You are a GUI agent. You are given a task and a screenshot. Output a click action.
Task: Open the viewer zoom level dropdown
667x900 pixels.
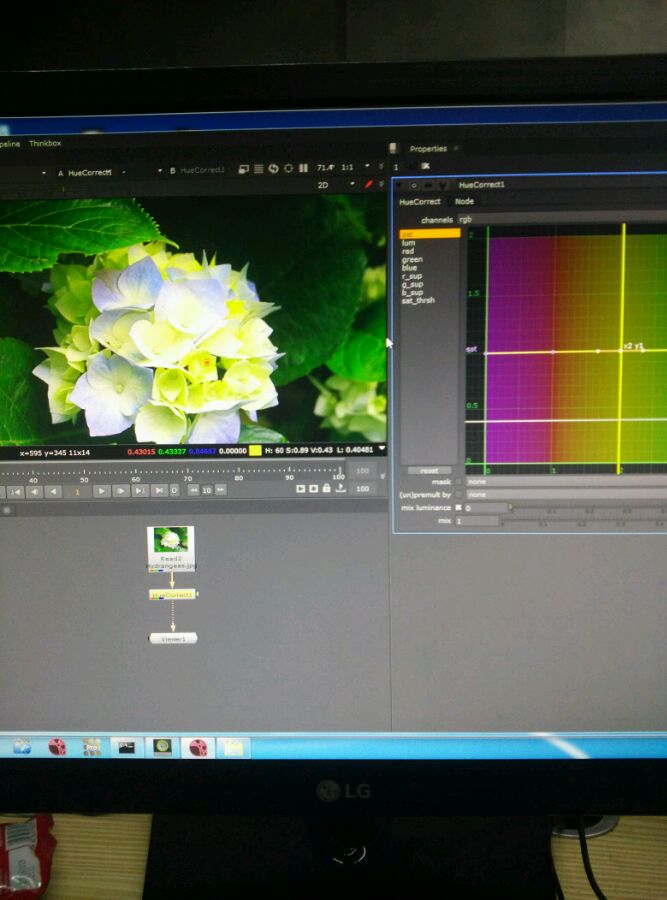[x=325, y=168]
